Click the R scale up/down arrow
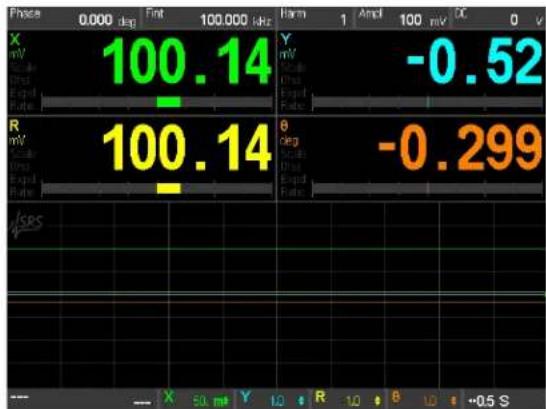The height and width of the screenshot is (409, 546). 378,400
